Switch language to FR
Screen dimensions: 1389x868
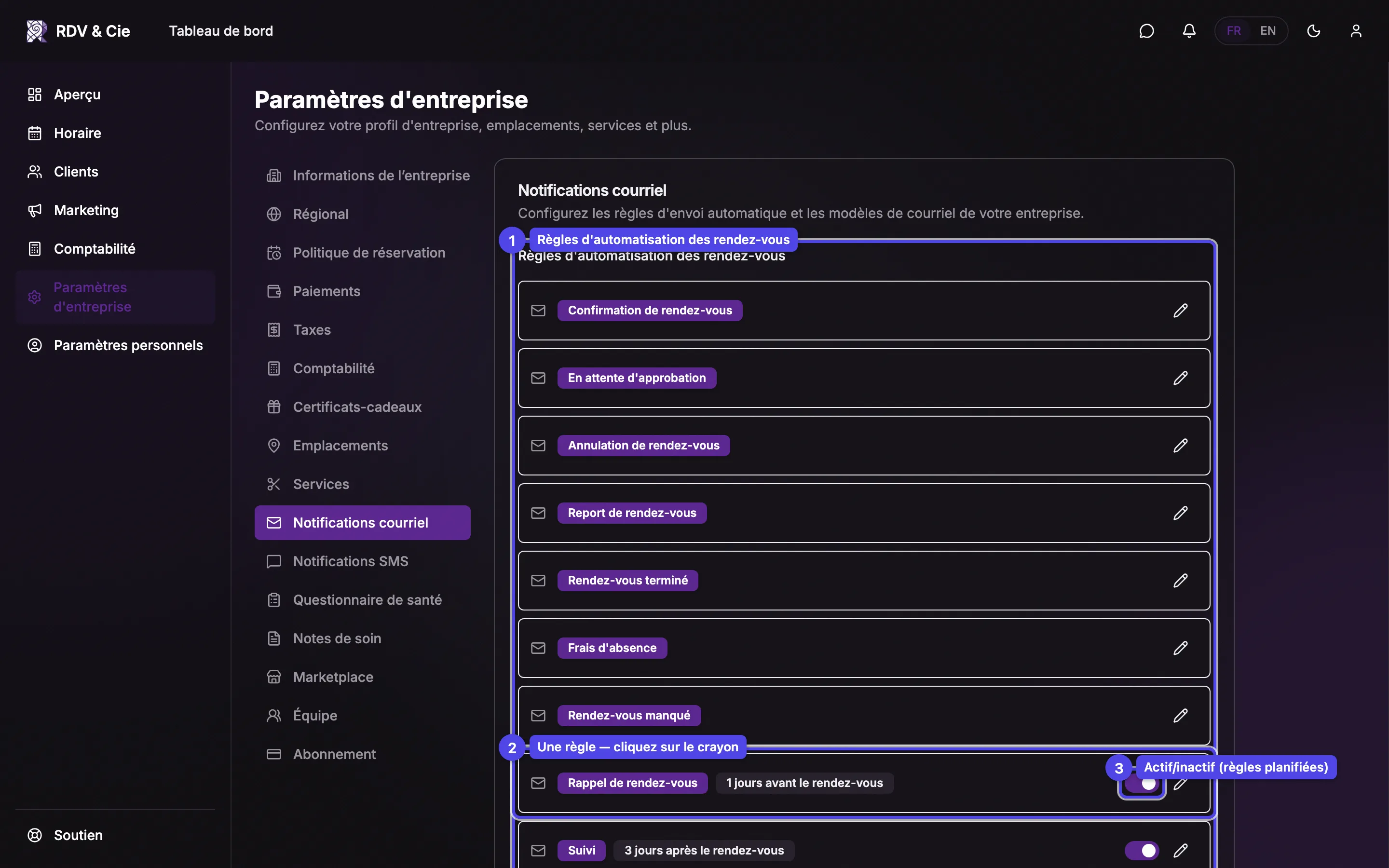tap(1233, 31)
